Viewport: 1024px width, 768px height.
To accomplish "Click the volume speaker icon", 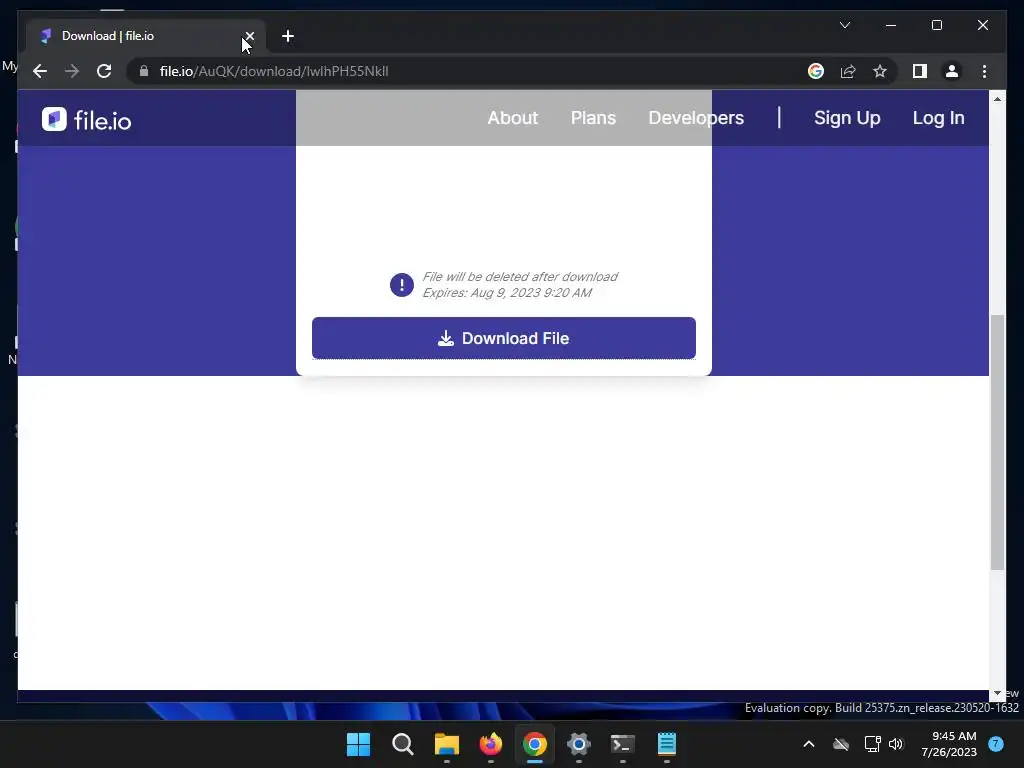I will tap(895, 744).
